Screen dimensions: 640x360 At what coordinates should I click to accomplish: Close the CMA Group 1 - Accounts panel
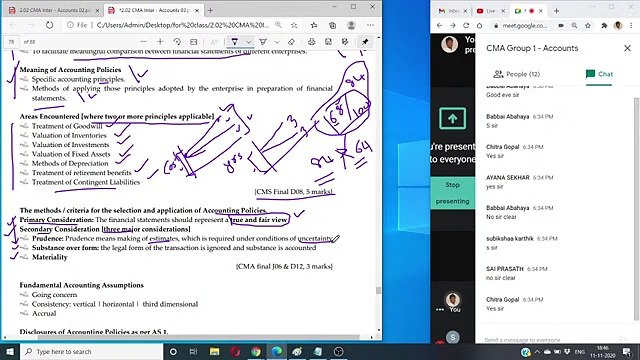tap(627, 48)
